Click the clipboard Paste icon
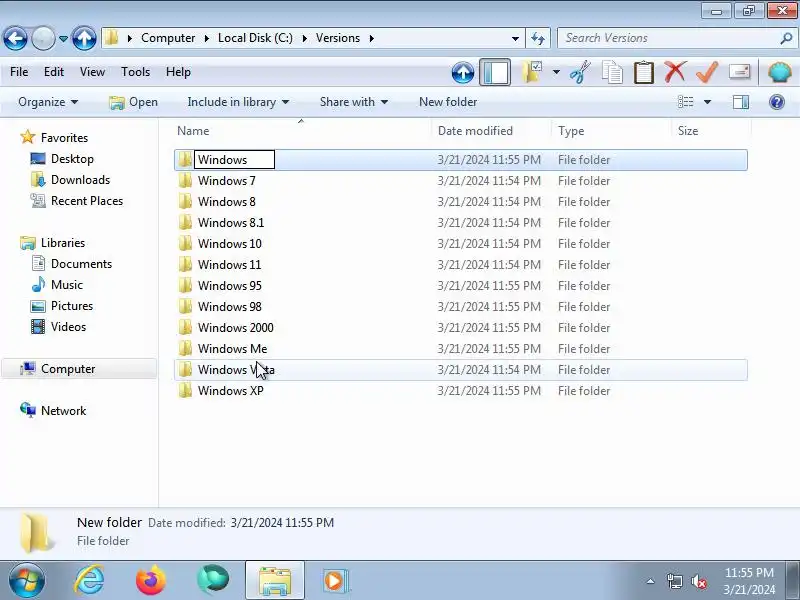800x600 pixels. [644, 72]
